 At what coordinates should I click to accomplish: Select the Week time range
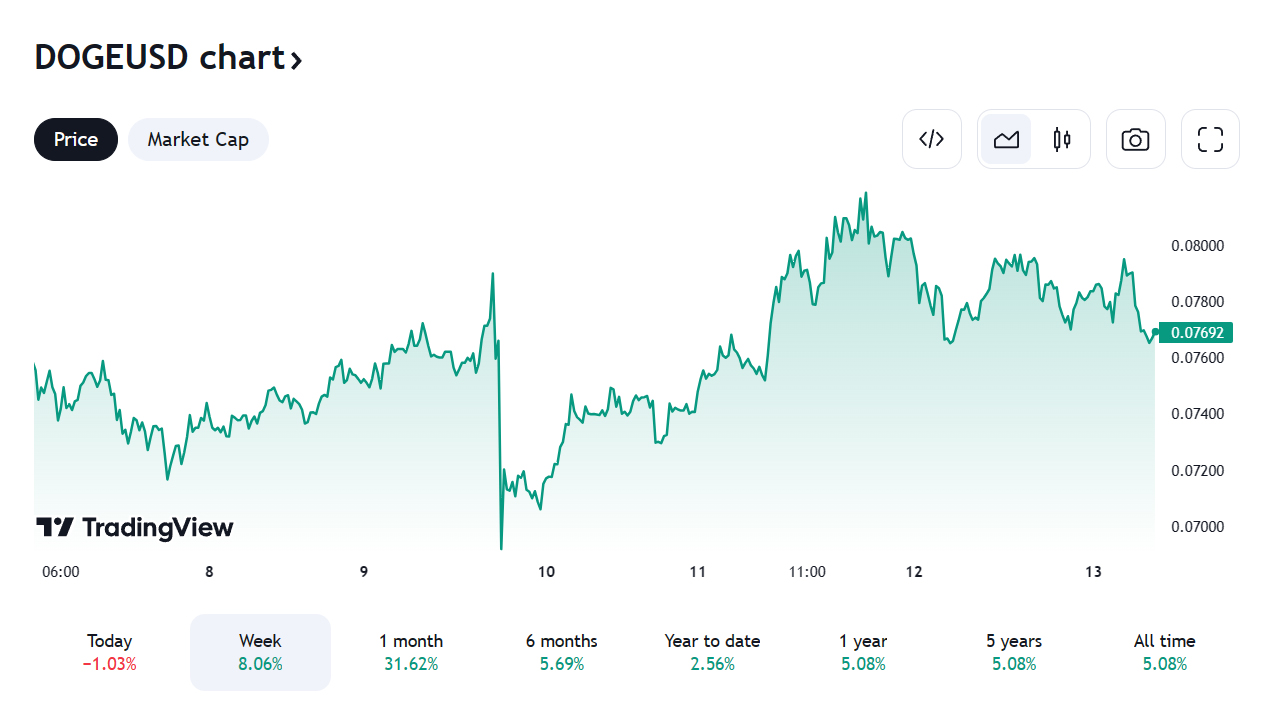pyautogui.click(x=260, y=651)
